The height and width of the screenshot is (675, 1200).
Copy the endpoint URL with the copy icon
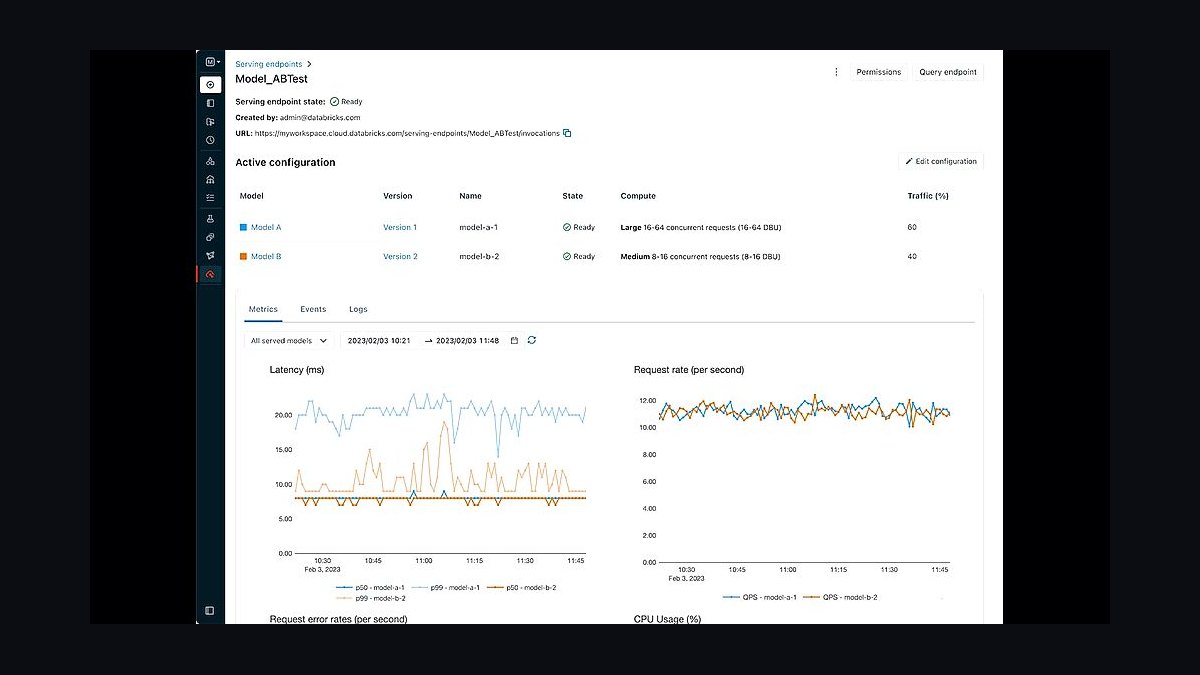tap(567, 133)
